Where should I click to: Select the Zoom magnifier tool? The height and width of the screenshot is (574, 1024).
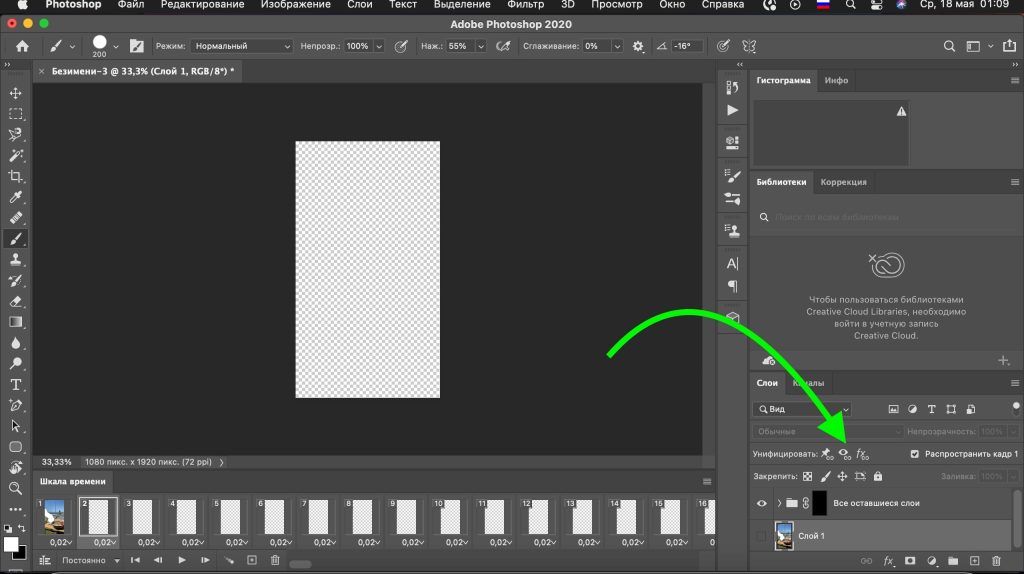click(x=16, y=489)
